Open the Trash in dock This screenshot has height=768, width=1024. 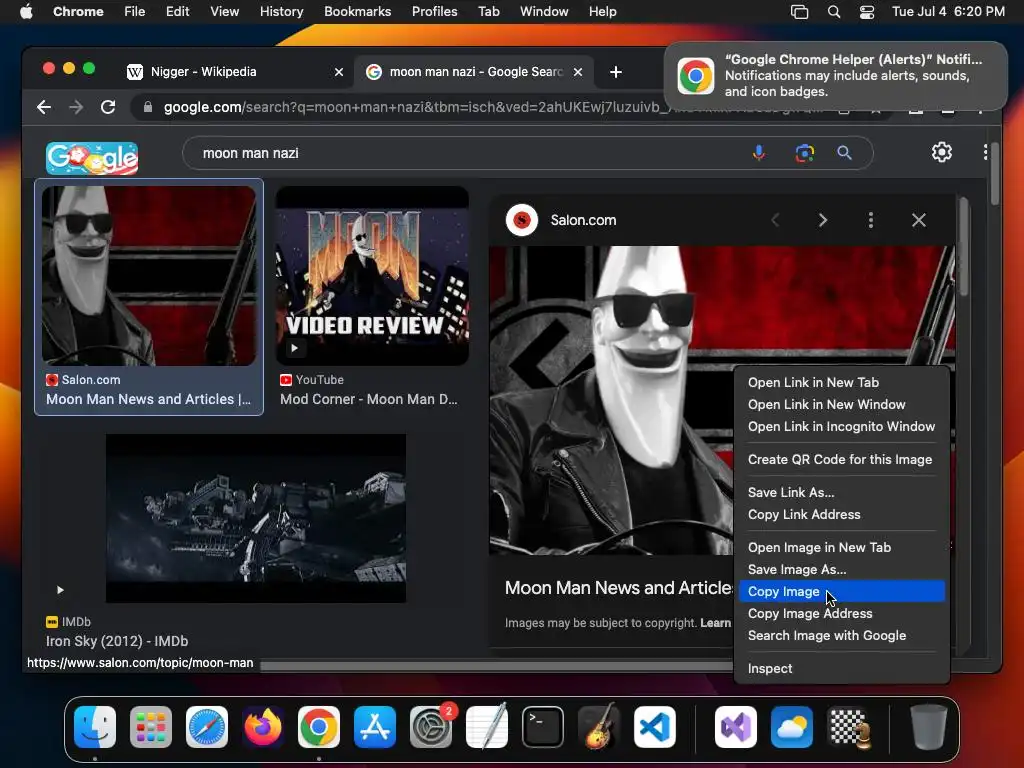[x=928, y=727]
